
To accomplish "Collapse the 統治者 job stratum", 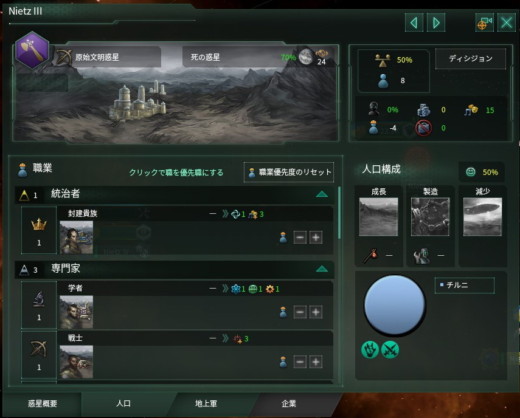I will (322, 194).
